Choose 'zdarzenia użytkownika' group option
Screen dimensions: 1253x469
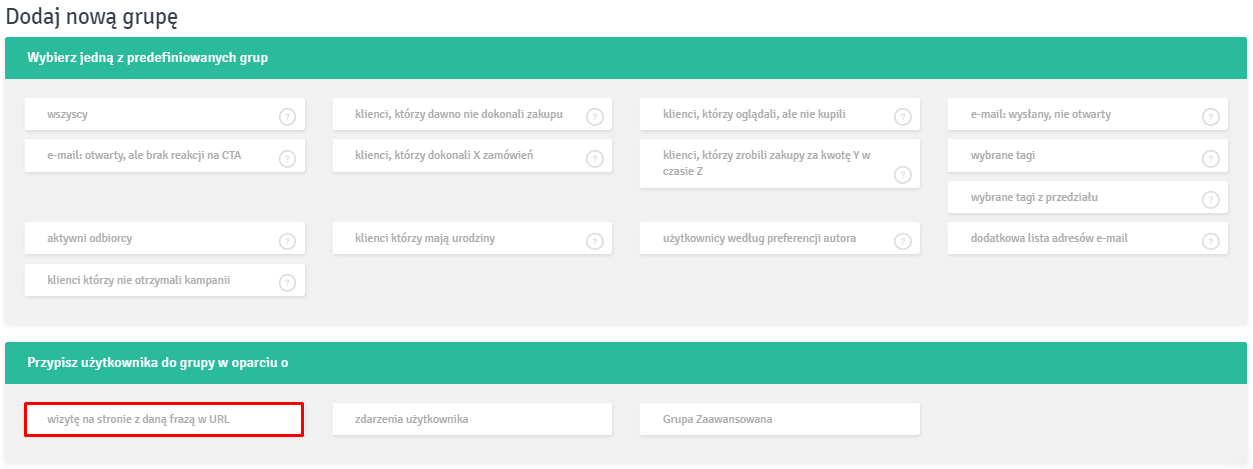(x=472, y=419)
